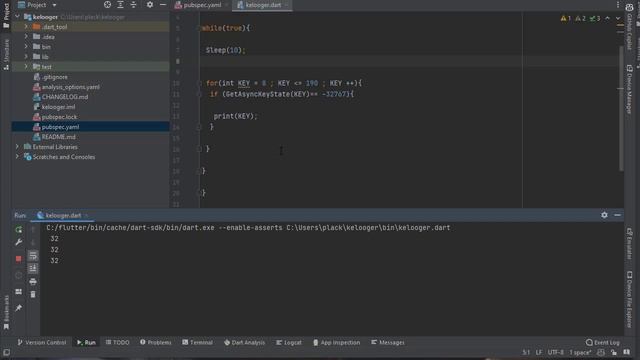Open Problems tool window
The width and height of the screenshot is (640, 360).
pyautogui.click(x=156, y=342)
